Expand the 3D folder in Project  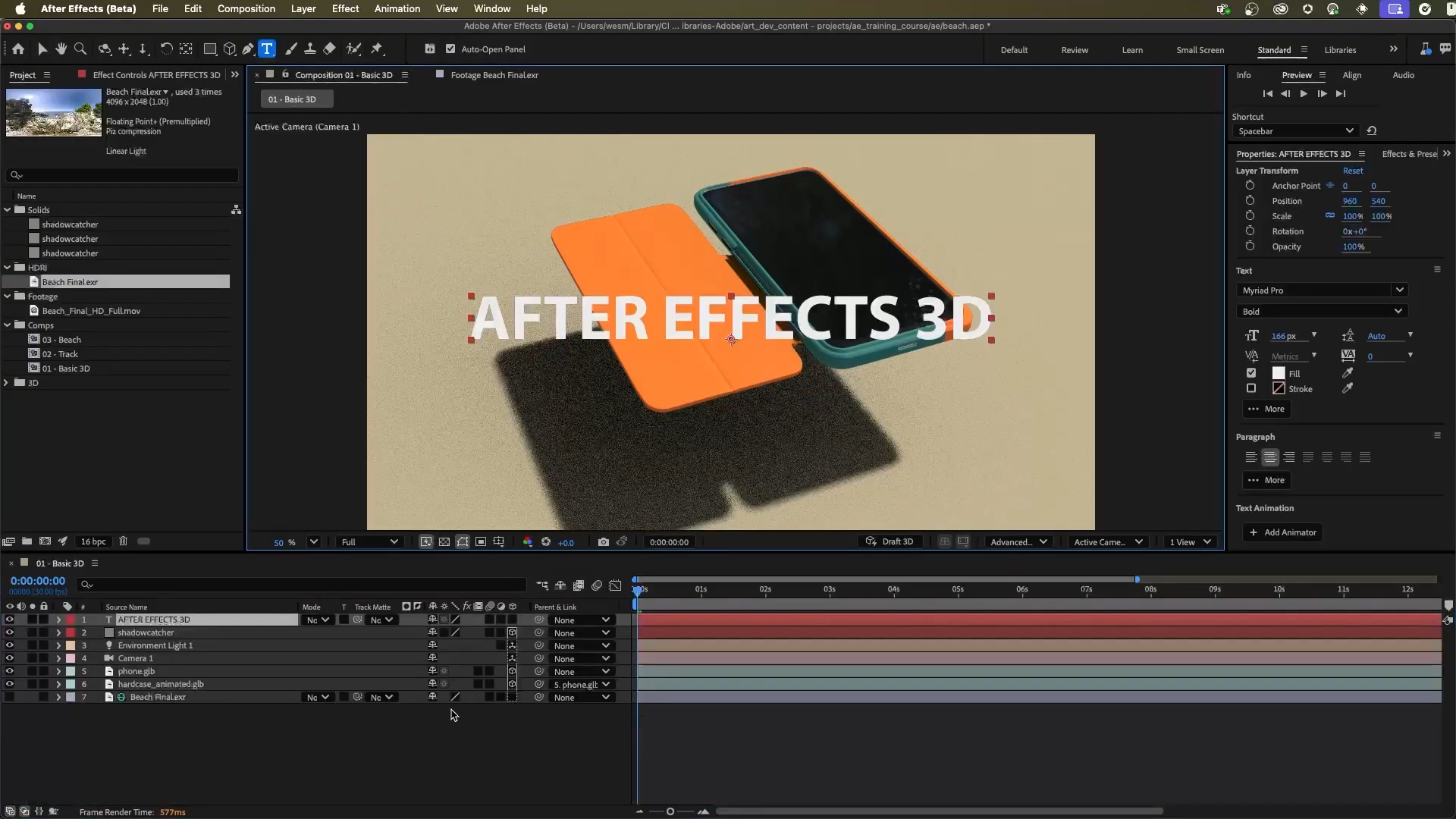(x=7, y=383)
